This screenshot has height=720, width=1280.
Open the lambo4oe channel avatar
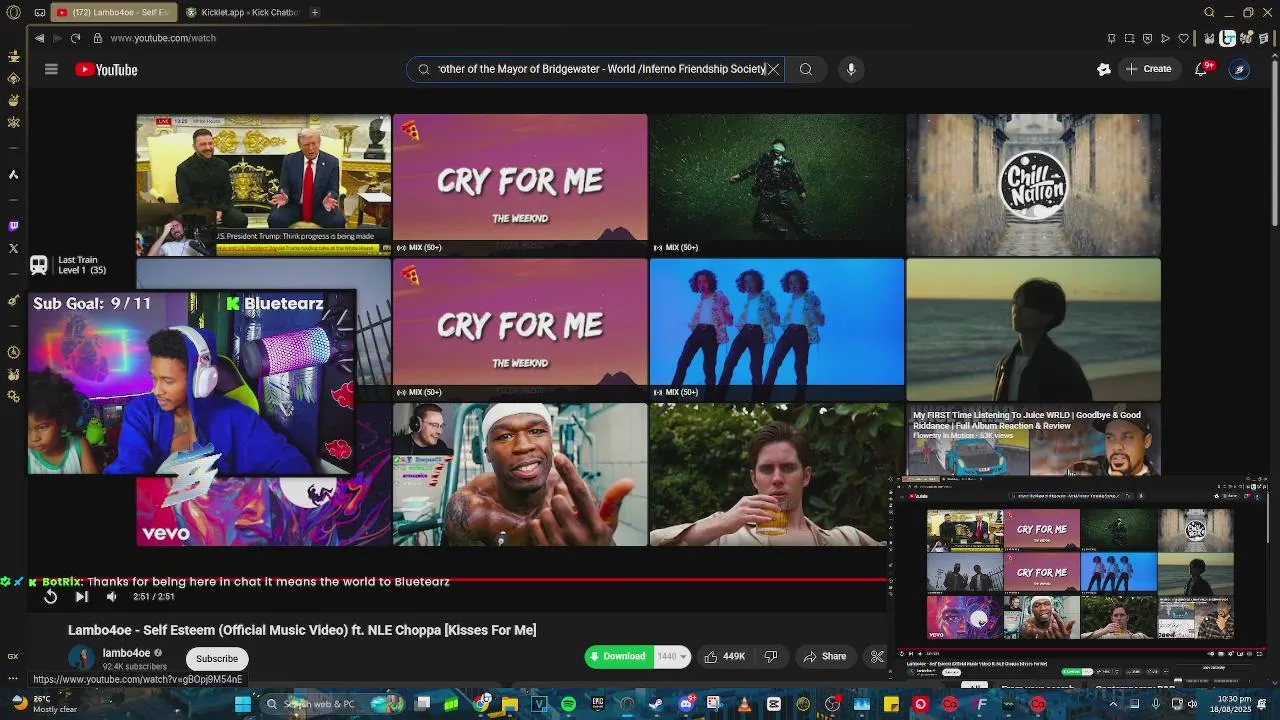click(81, 659)
